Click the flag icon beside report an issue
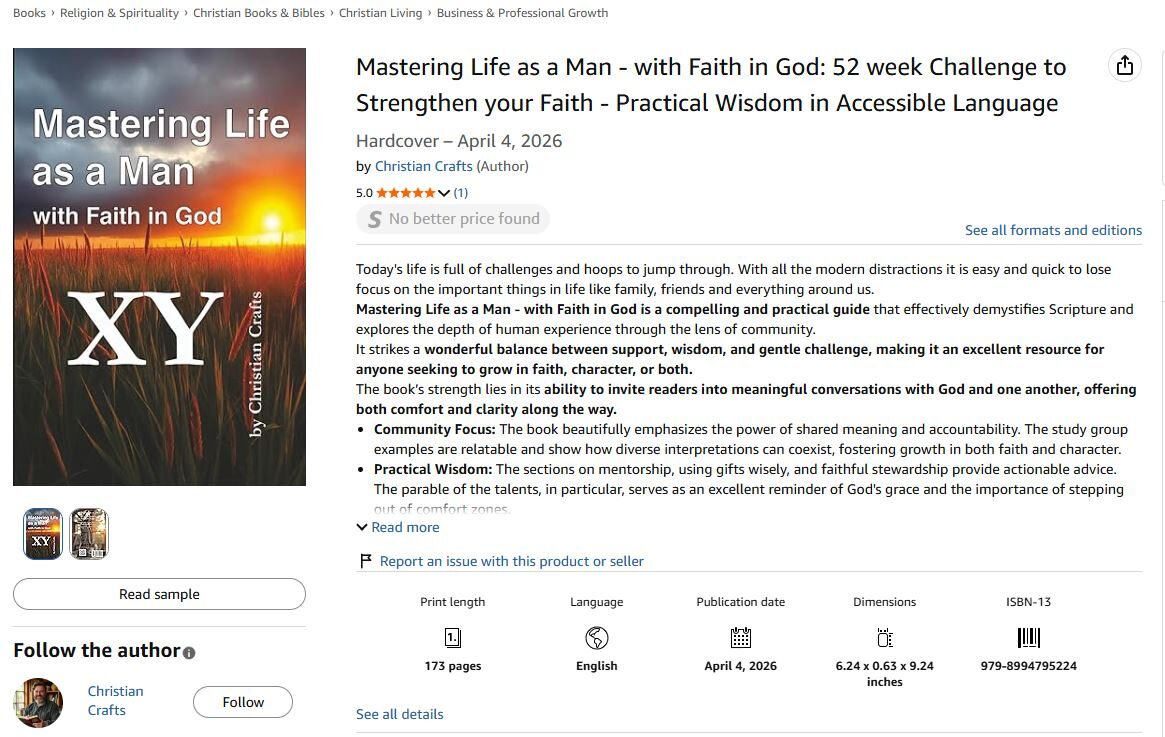The image size is (1165, 737). pyautogui.click(x=364, y=560)
